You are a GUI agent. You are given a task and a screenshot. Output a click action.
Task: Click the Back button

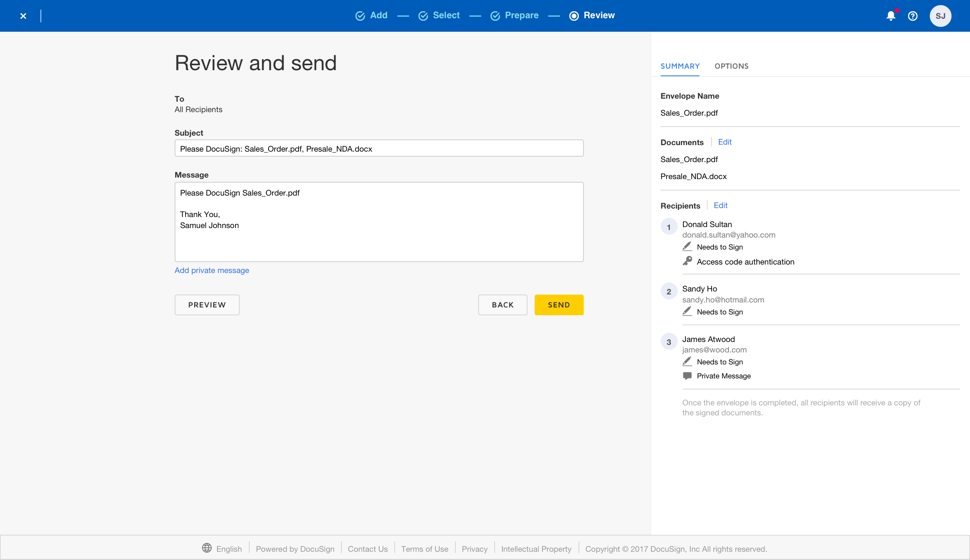click(502, 304)
